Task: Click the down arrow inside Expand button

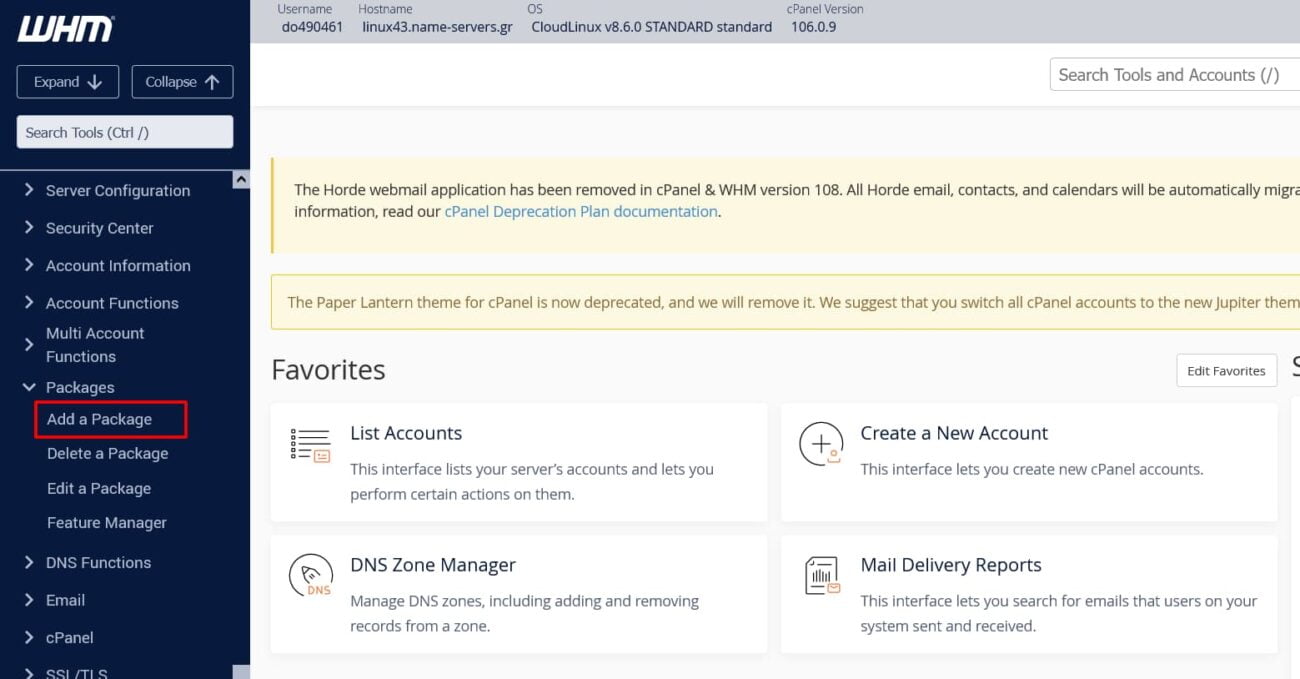Action: click(x=95, y=82)
